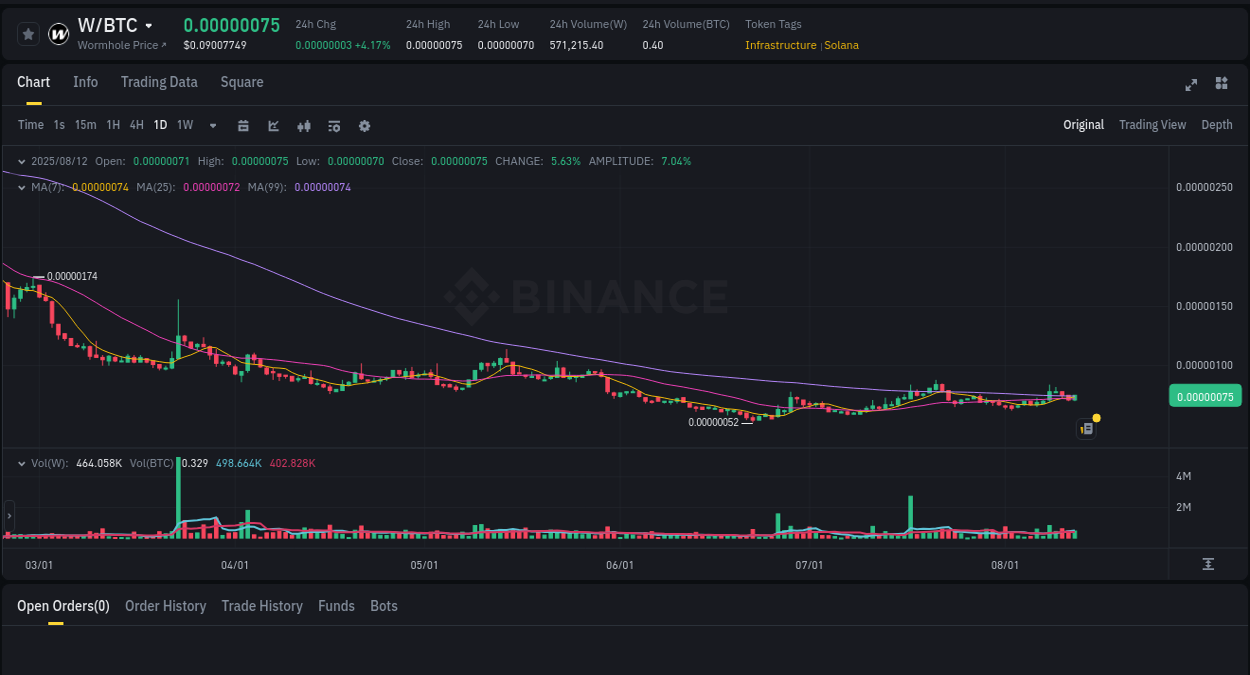
Task: Click the MA(99) indicator value
Action: click(x=322, y=187)
